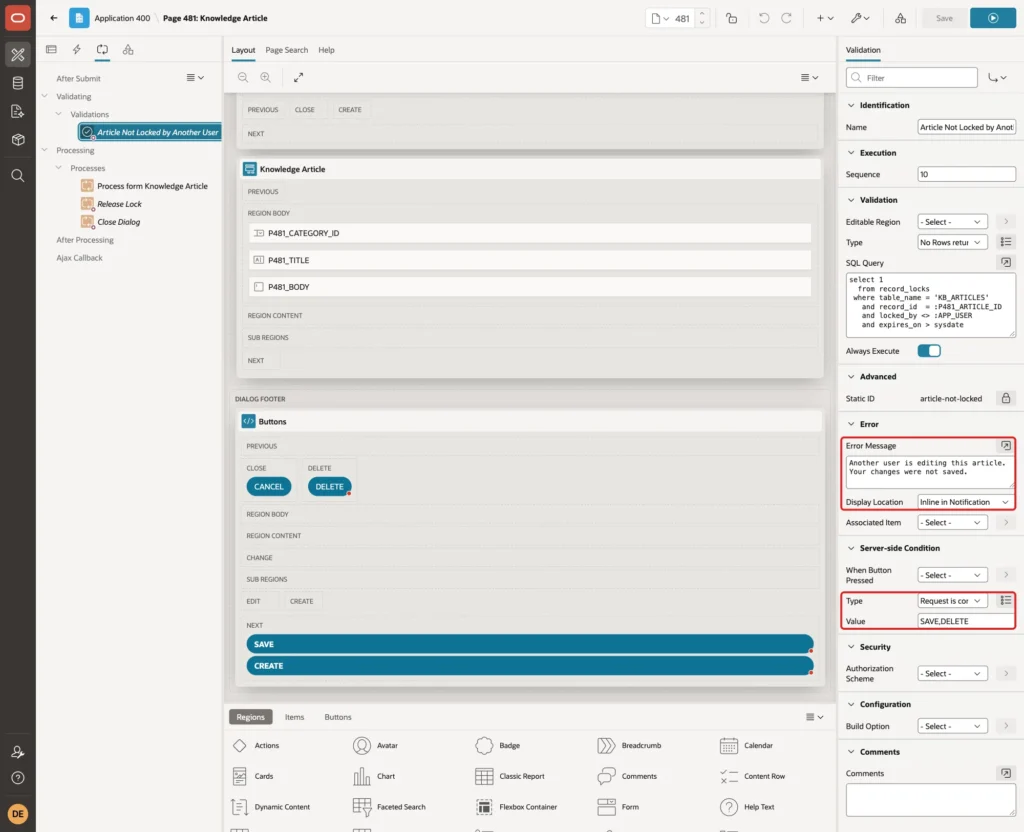The width and height of the screenshot is (1024, 832).
Task: Redo the last change
Action: tap(786, 18)
